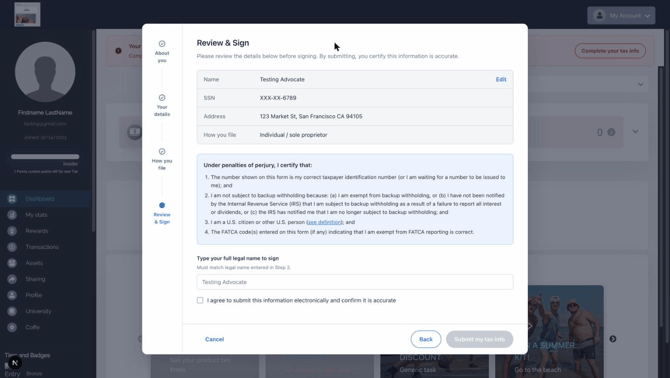Viewport: 670px width, 378px height.
Task: Click the info icon in background panel
Action: tap(611, 132)
